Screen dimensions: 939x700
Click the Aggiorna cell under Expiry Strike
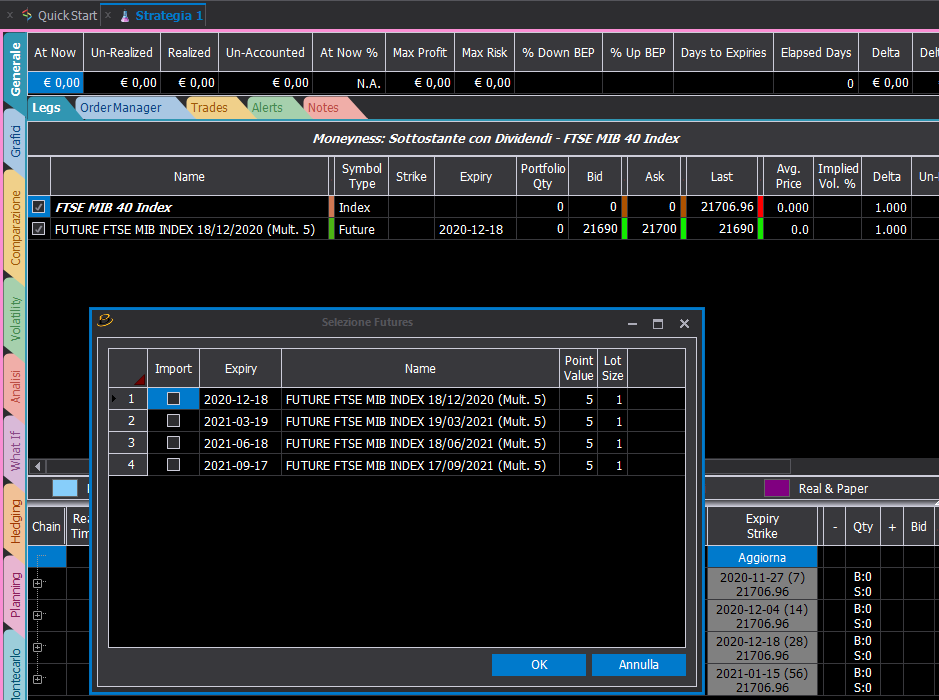click(x=762, y=557)
